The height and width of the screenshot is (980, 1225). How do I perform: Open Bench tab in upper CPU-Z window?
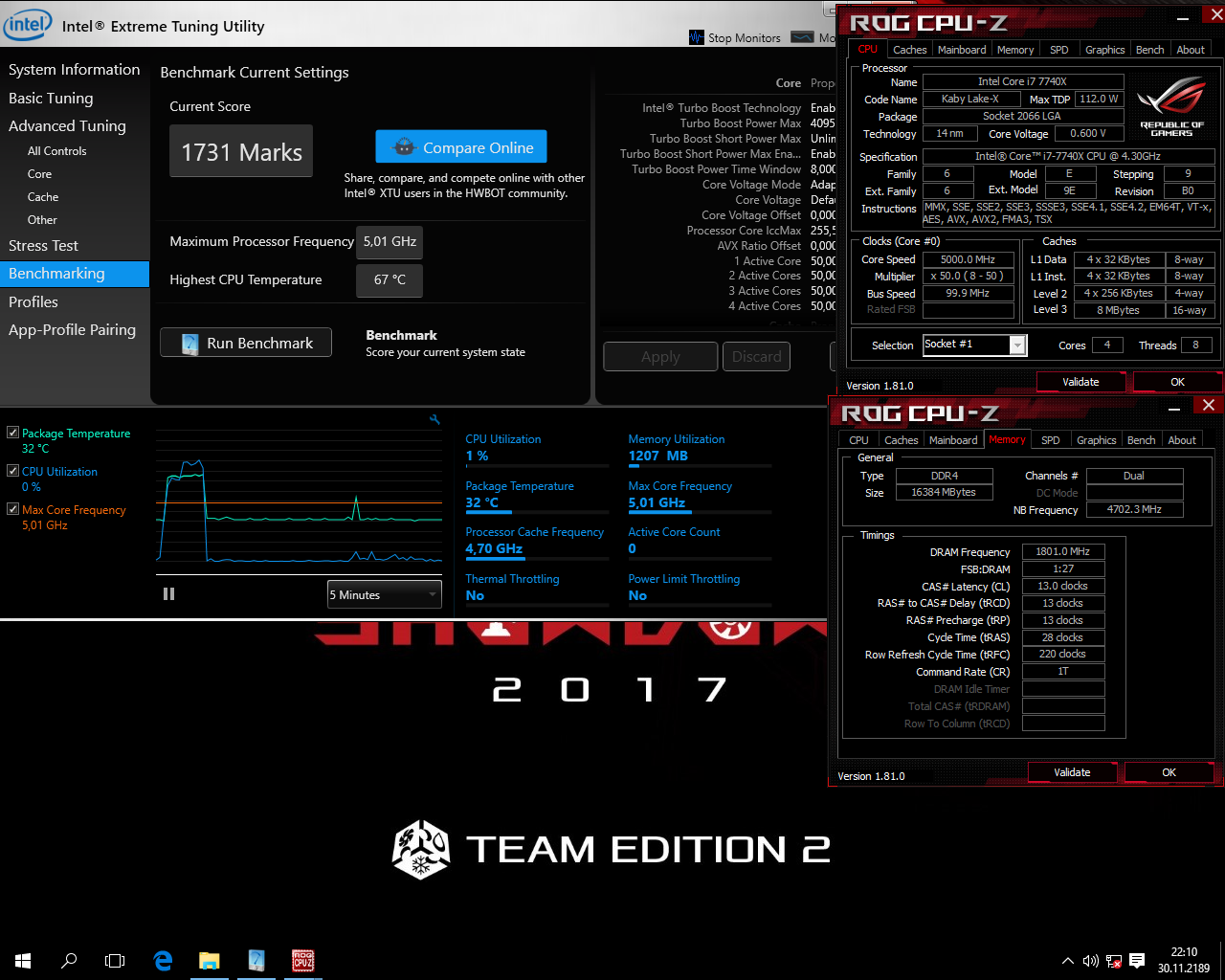tap(1149, 50)
